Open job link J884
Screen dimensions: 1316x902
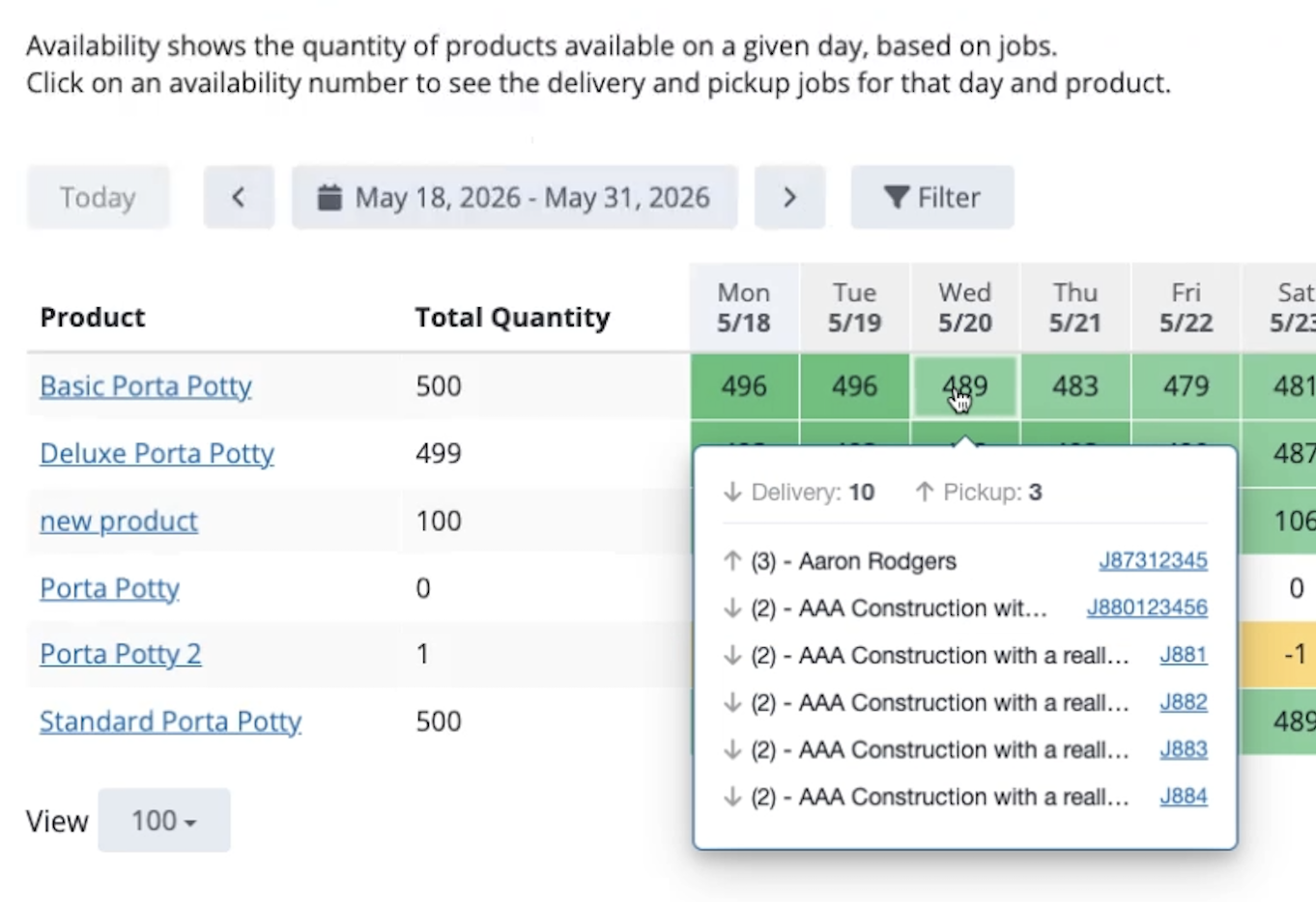pos(1184,797)
